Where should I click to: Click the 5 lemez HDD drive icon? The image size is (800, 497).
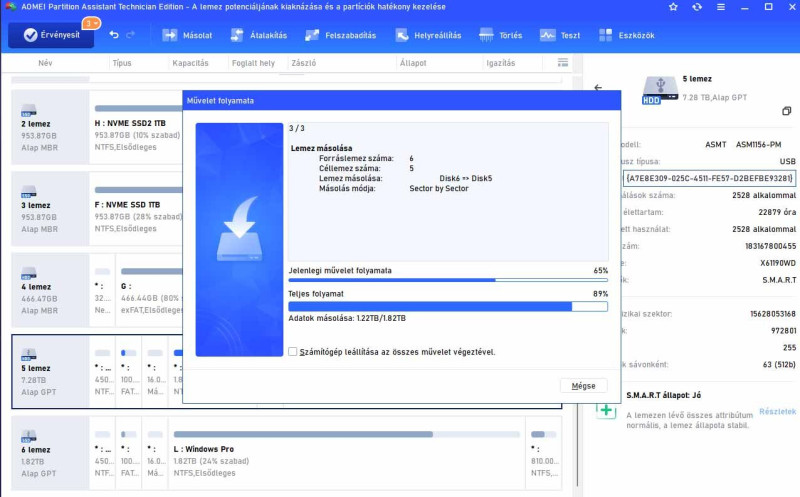660,89
